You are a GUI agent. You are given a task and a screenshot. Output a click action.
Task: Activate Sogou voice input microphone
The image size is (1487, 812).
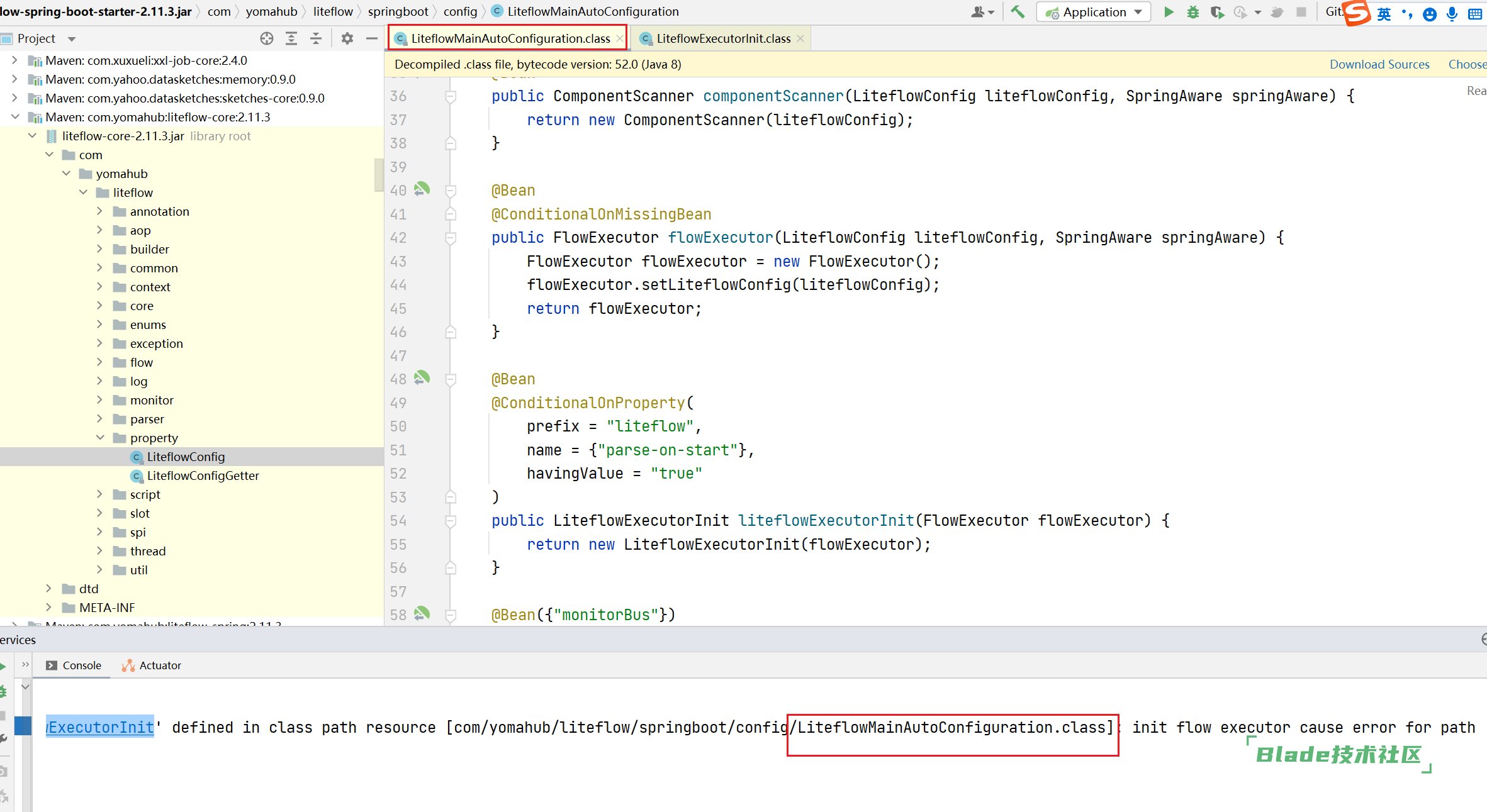tap(1452, 14)
